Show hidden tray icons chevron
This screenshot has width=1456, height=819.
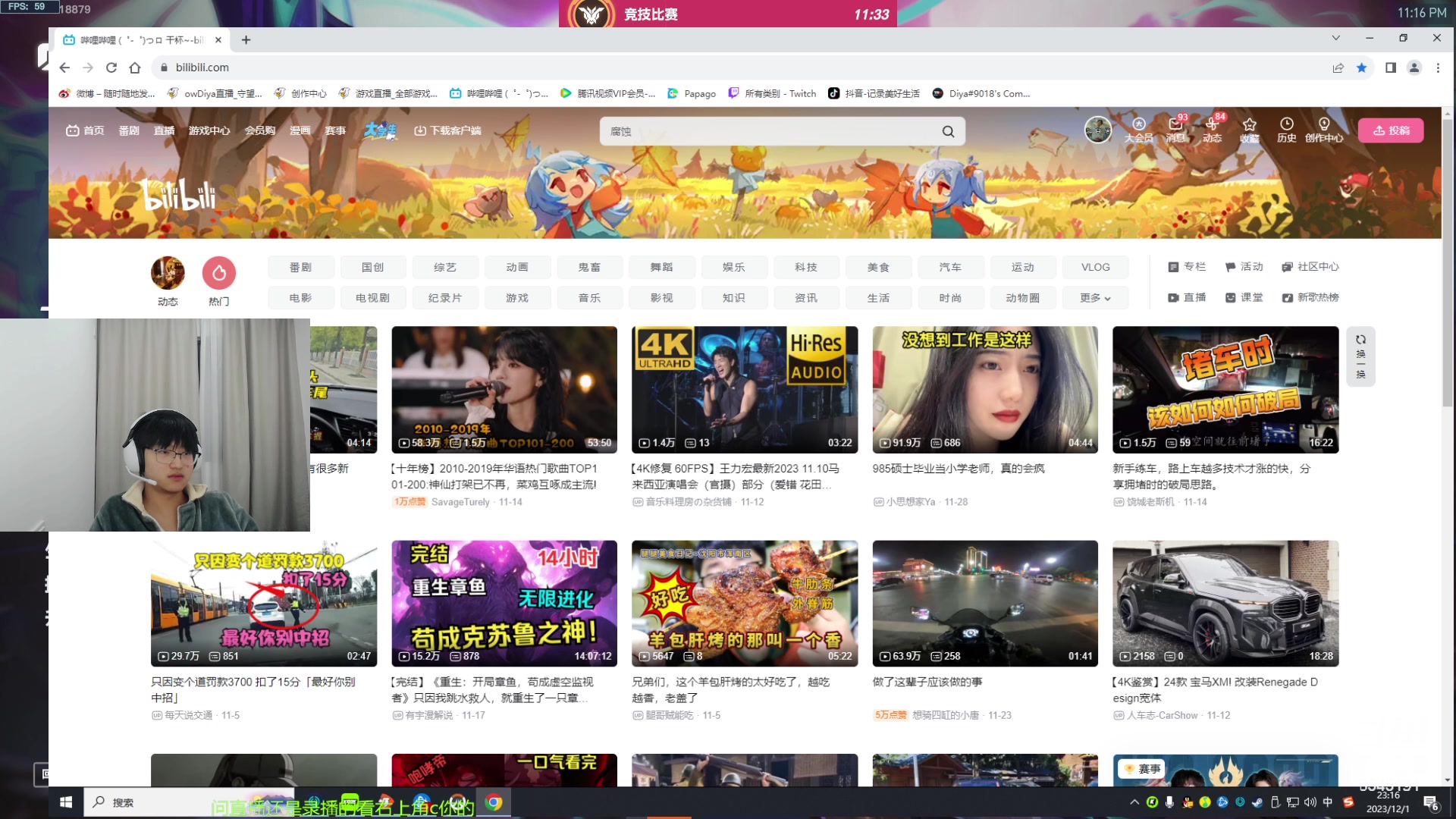click(1134, 802)
